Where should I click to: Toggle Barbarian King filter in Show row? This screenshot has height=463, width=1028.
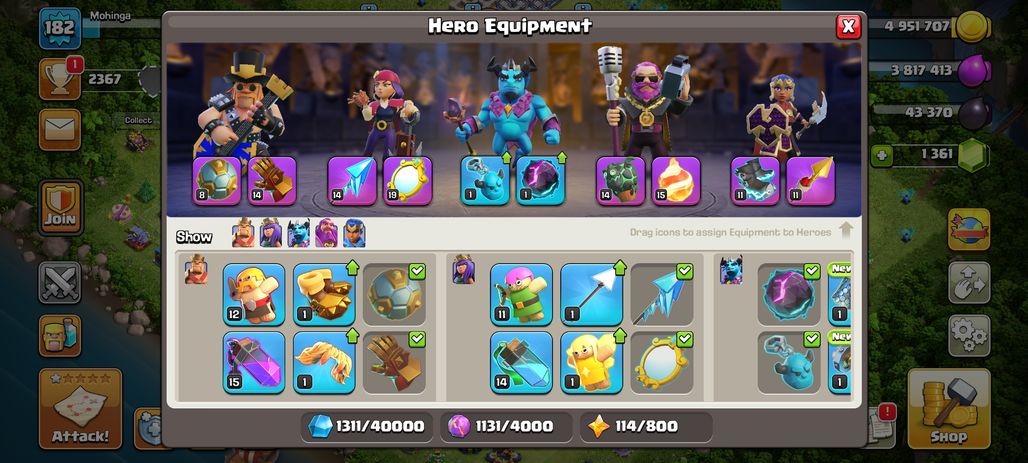coord(243,233)
